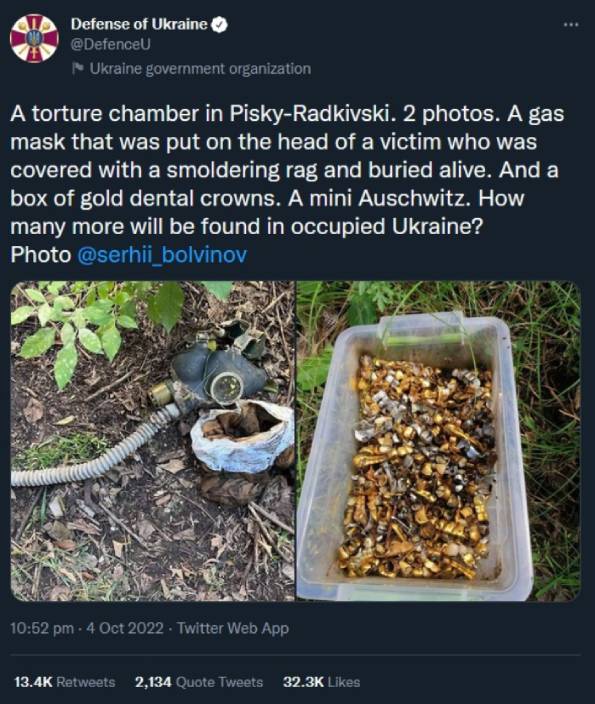
Task: View the 13.4K Retweets list
Action: (65, 682)
